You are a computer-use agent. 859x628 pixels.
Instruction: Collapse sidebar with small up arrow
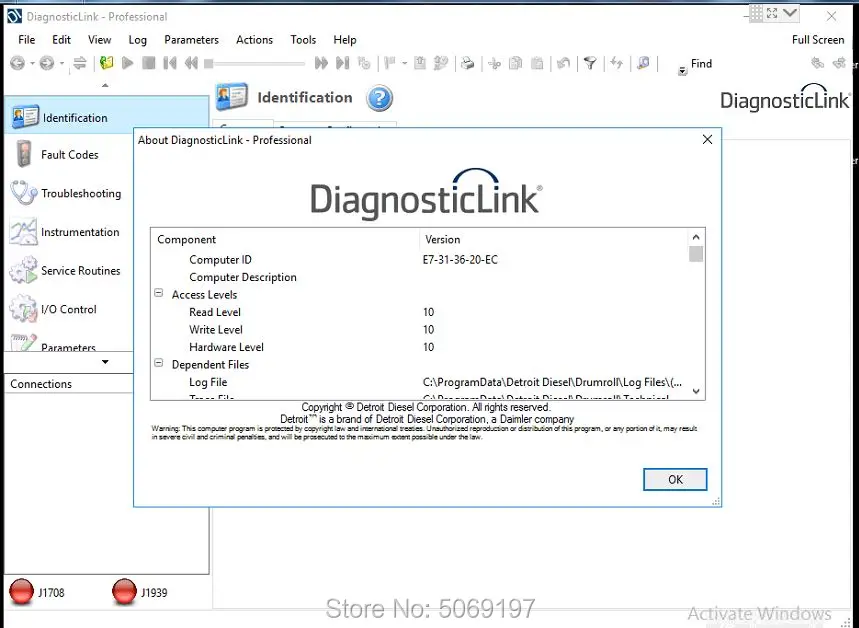[x=105, y=85]
